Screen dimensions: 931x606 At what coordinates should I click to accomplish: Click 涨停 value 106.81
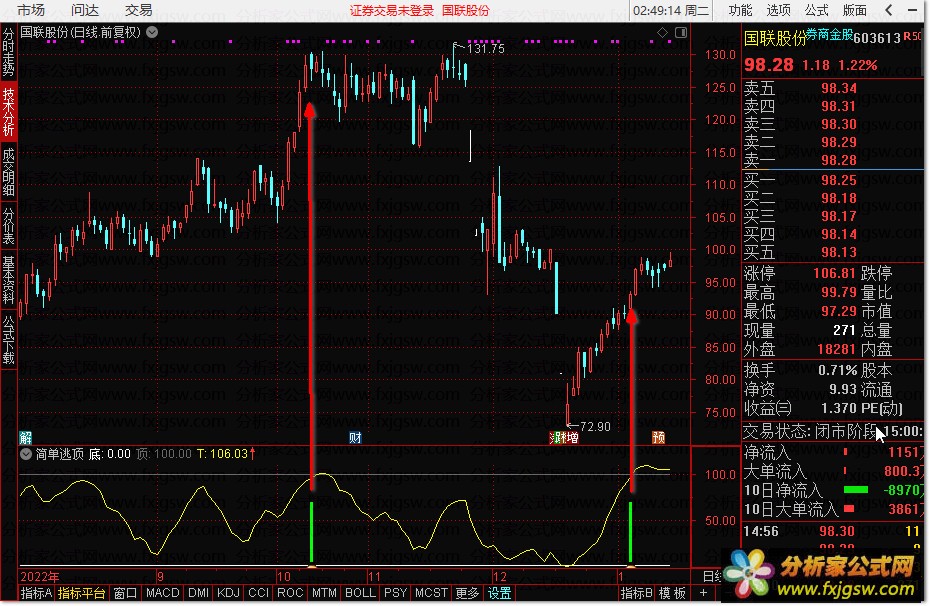[x=834, y=273]
